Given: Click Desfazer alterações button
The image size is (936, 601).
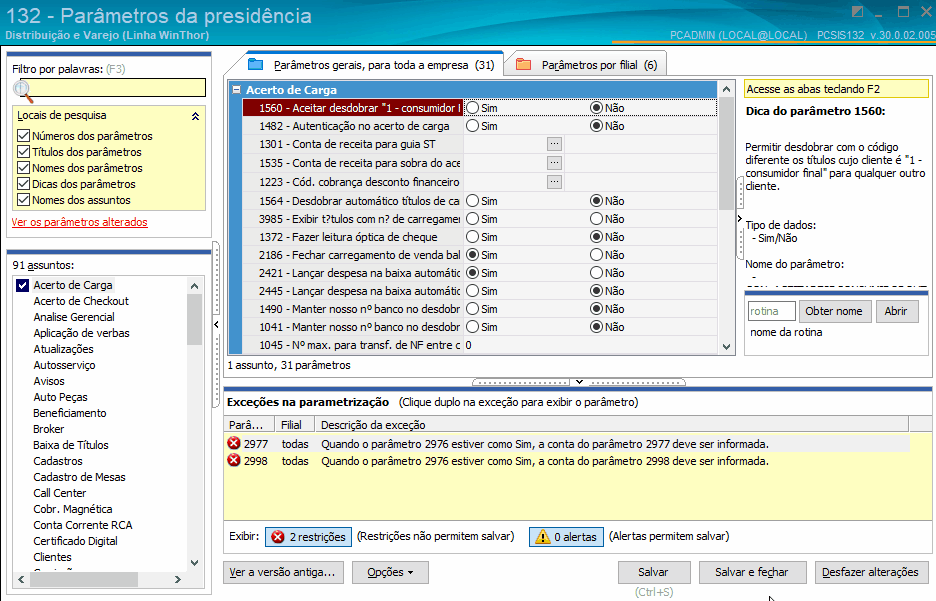Looking at the screenshot, I should (871, 572).
